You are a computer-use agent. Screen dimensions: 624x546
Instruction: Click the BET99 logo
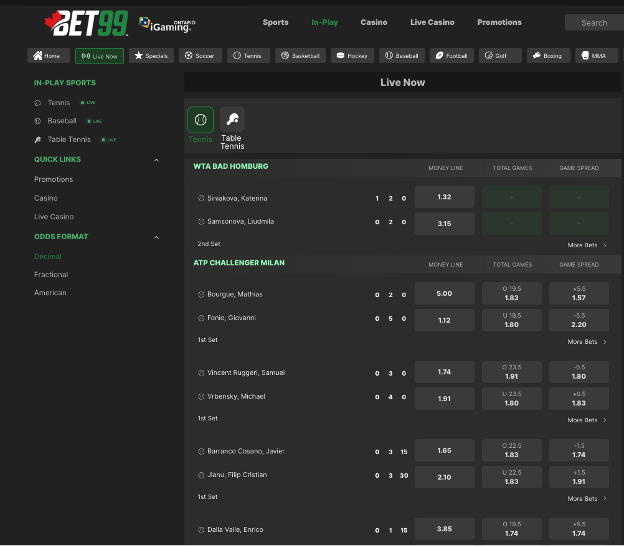pos(86,23)
